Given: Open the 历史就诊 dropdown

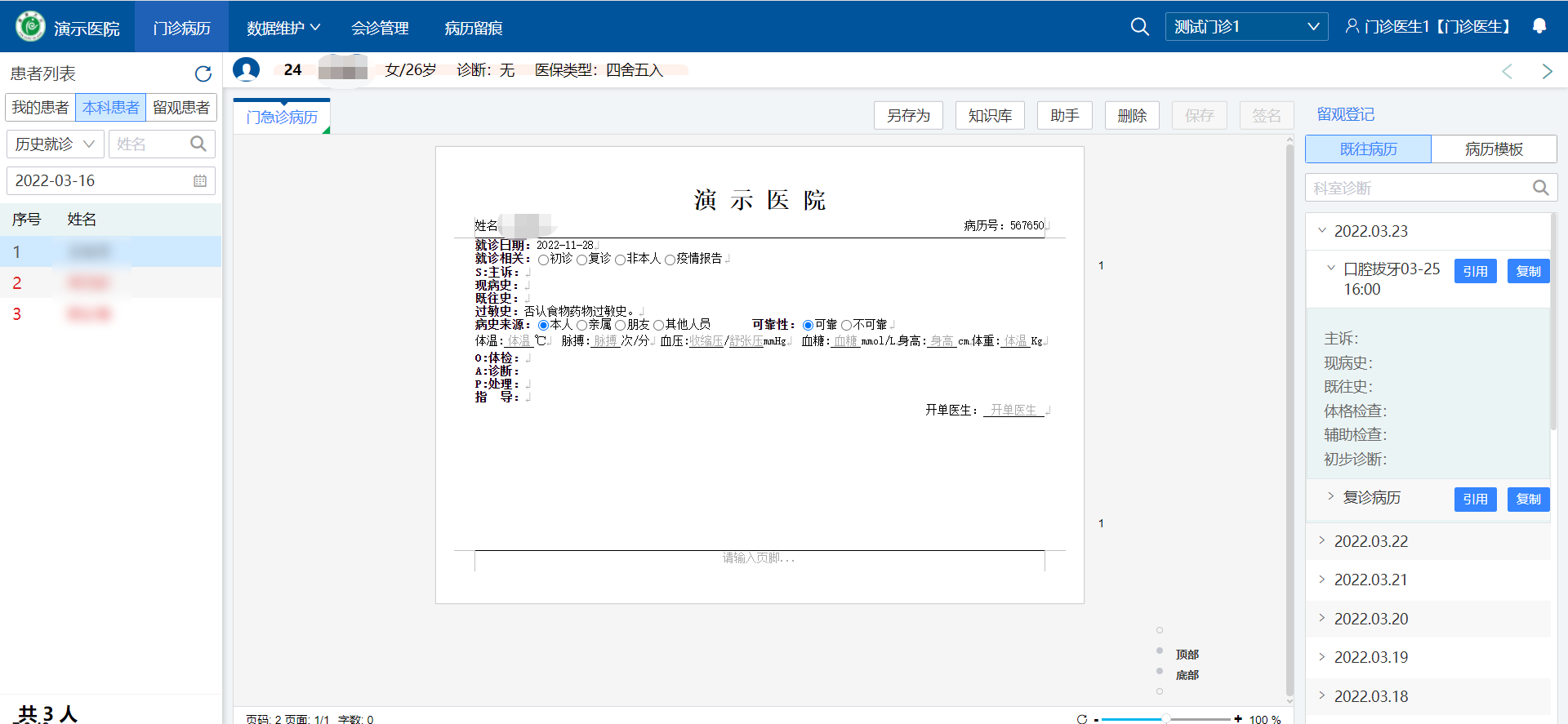Looking at the screenshot, I should [55, 144].
